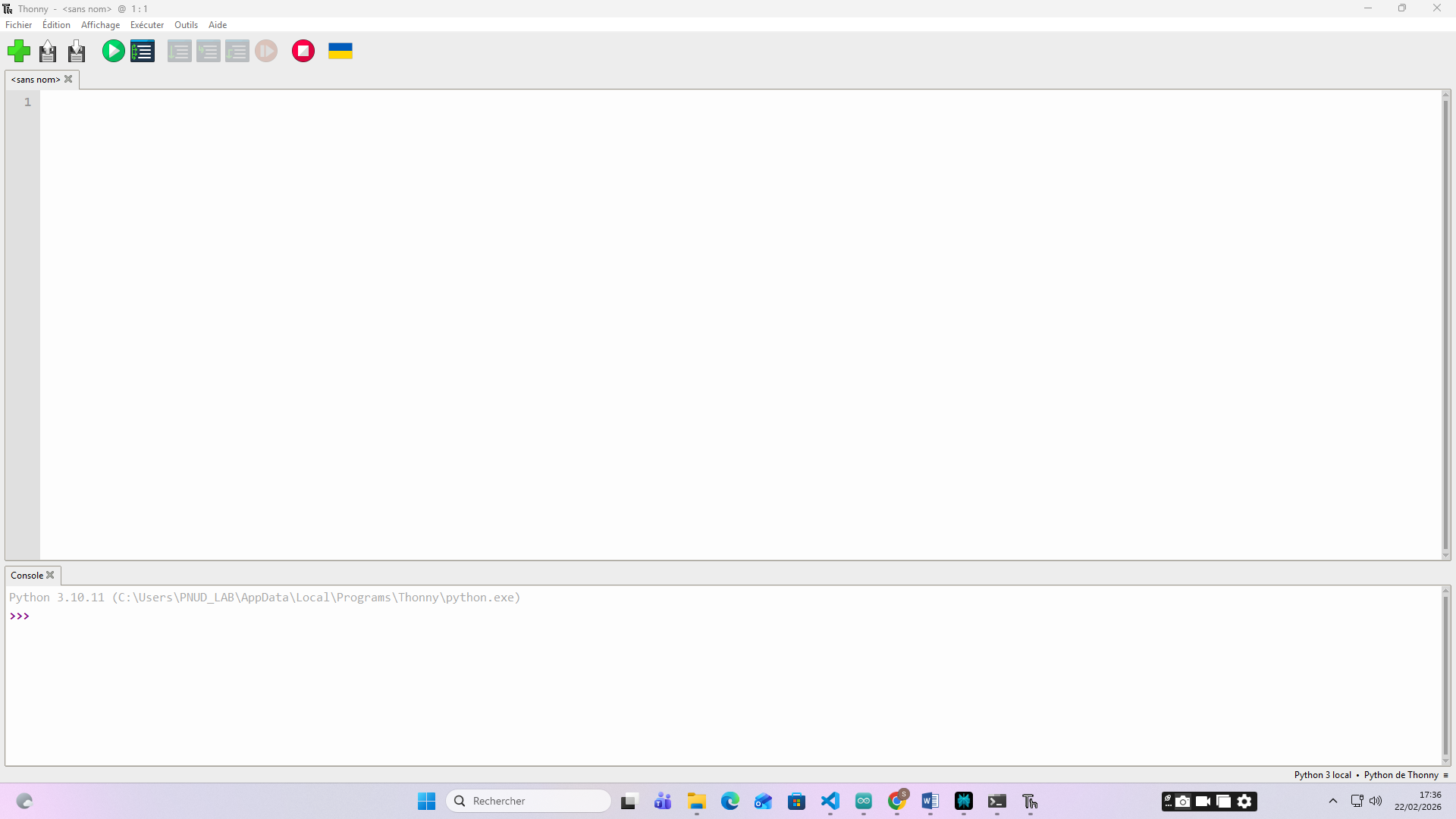Open the Fichier menu
1456x819 pixels.
click(18, 25)
